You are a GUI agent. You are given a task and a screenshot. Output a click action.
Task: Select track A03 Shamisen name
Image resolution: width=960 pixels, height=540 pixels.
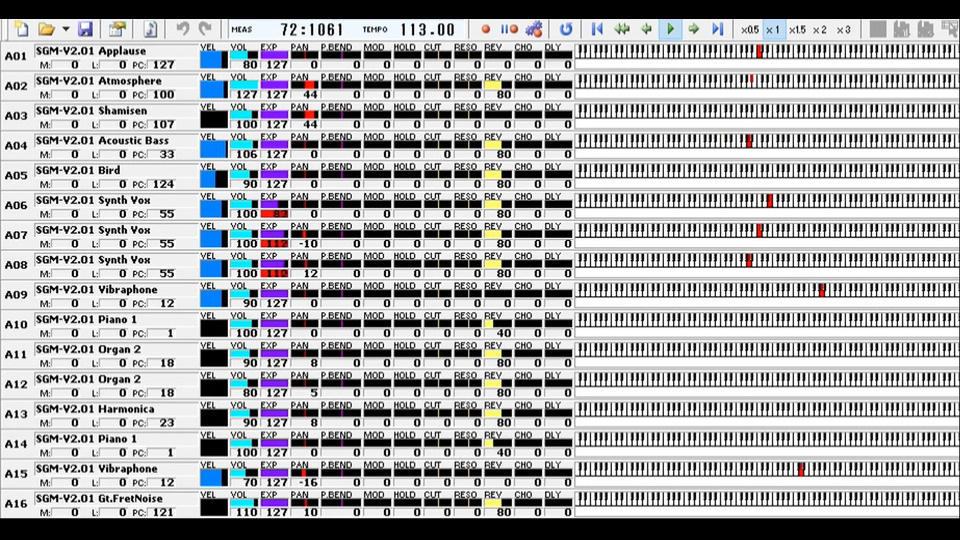(x=91, y=111)
